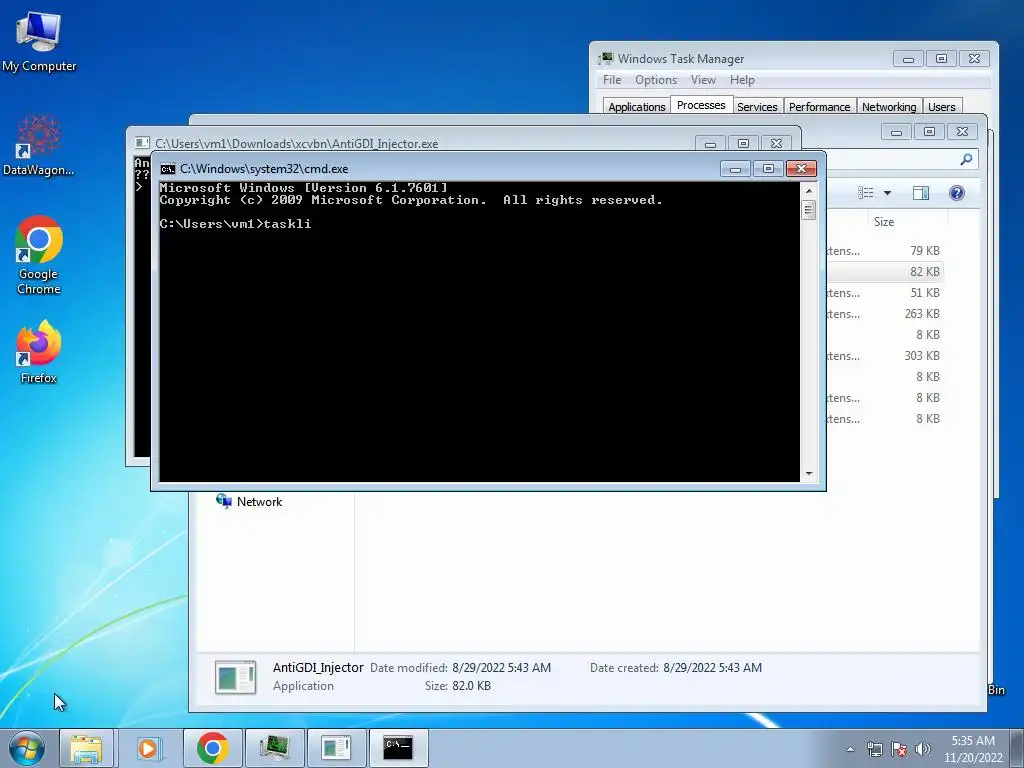Switch to Processes tab in Task Manager
This screenshot has width=1024, height=768.
[x=701, y=105]
